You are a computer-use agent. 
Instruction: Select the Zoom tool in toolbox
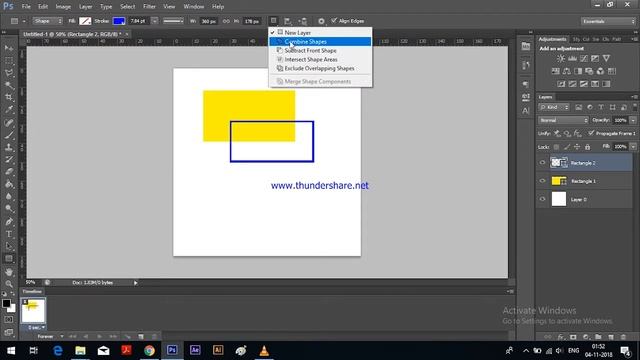(9, 284)
